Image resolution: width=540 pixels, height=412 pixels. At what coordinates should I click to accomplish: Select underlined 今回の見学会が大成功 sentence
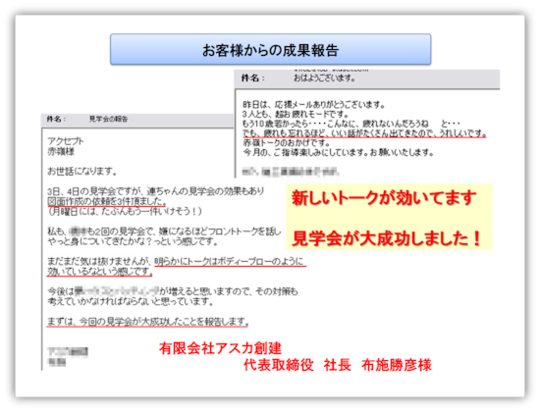pos(147,322)
